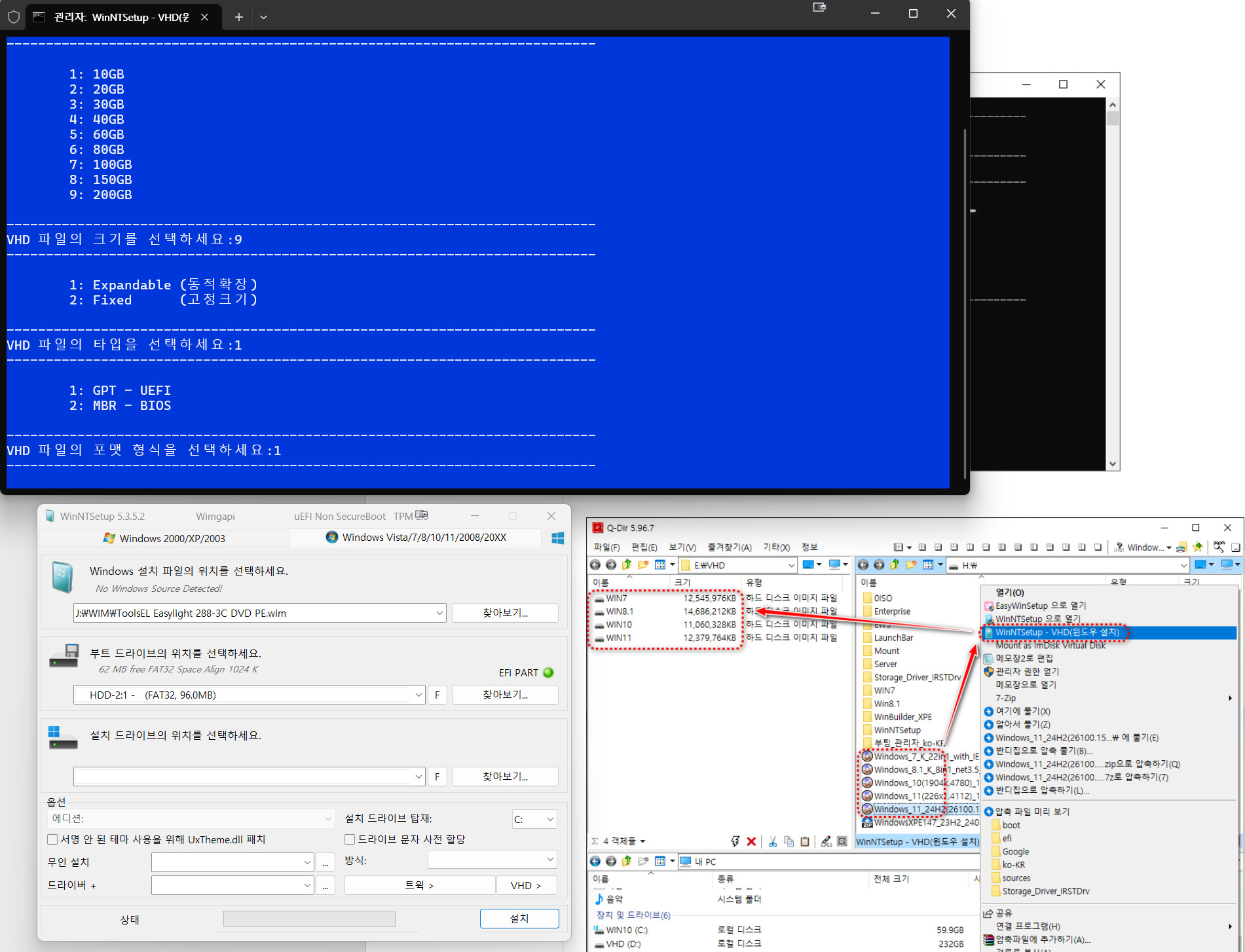Open the H:\ address bar dropdown

coord(1183,565)
